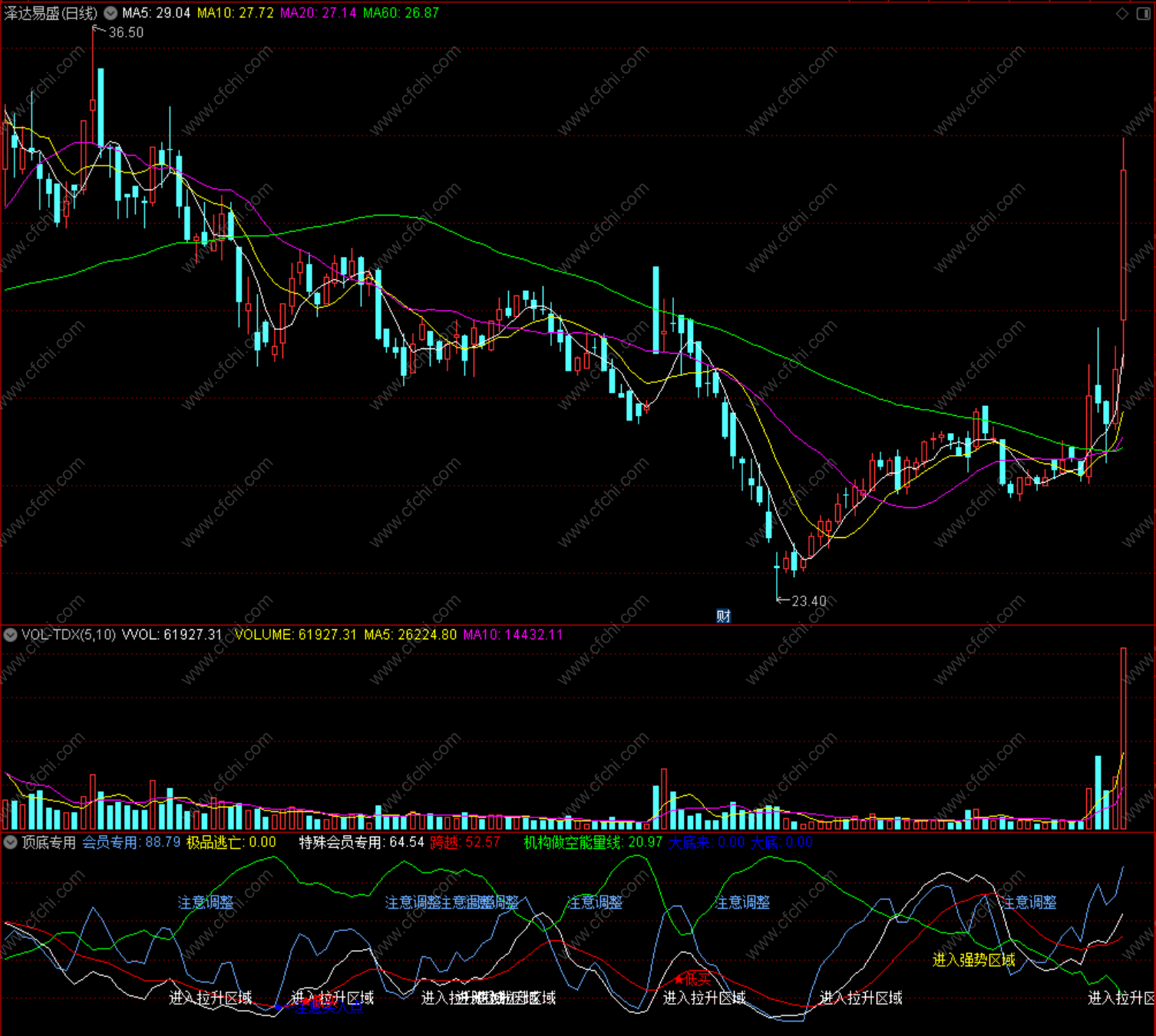Click the 机构做空能量线: 20.97 value
This screenshot has height=1036, width=1156.
(x=593, y=842)
